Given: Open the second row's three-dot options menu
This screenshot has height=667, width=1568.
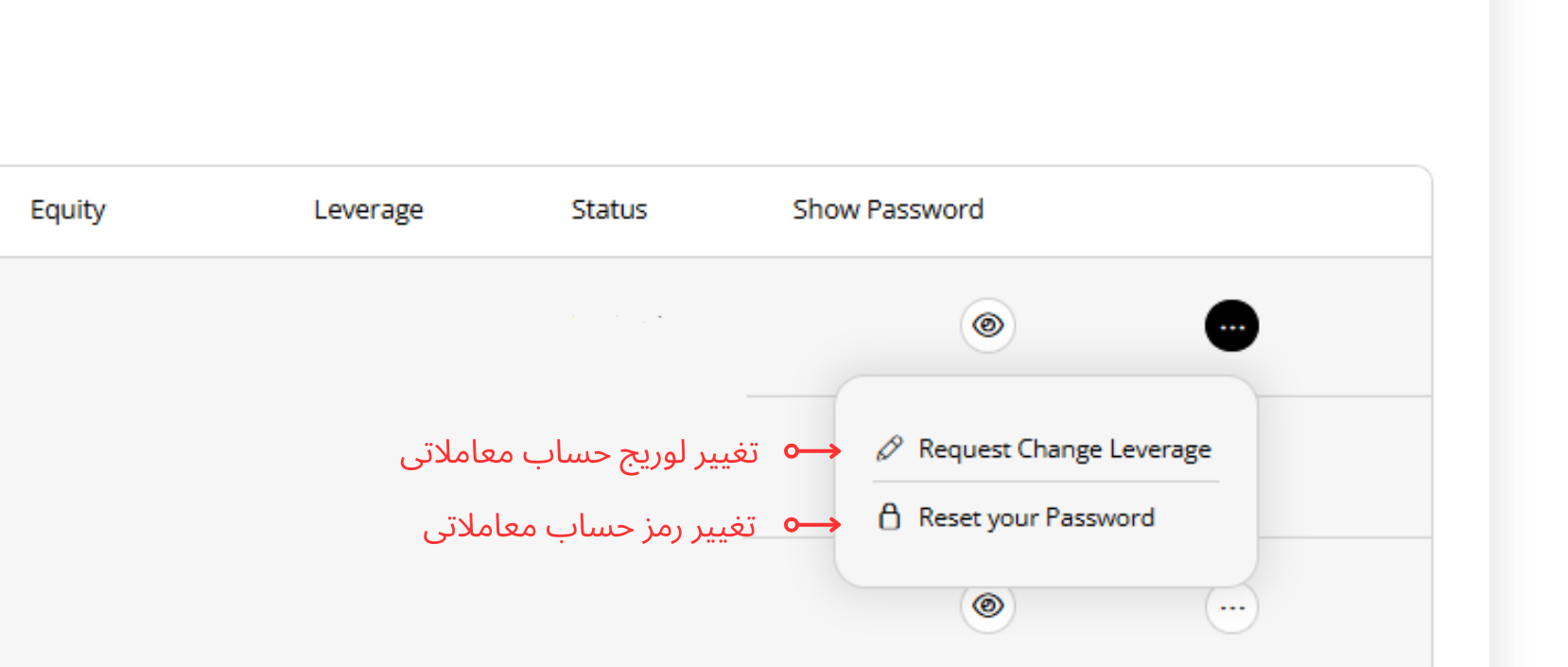Looking at the screenshot, I should pyautogui.click(x=1231, y=607).
